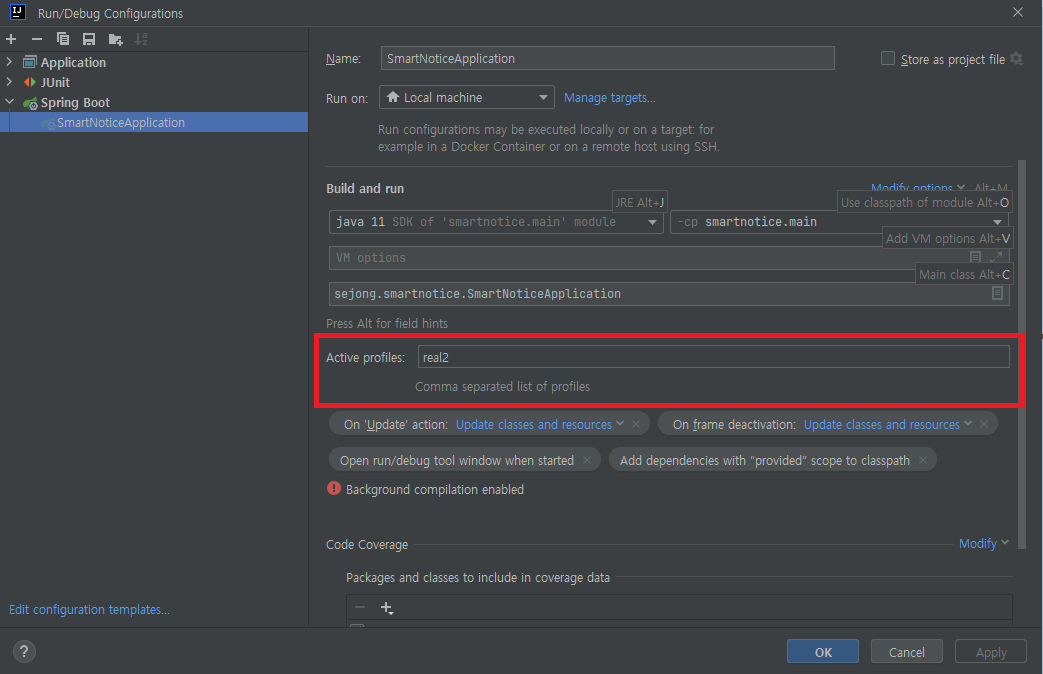
Task: Click the Cancel button
Action: tap(907, 651)
